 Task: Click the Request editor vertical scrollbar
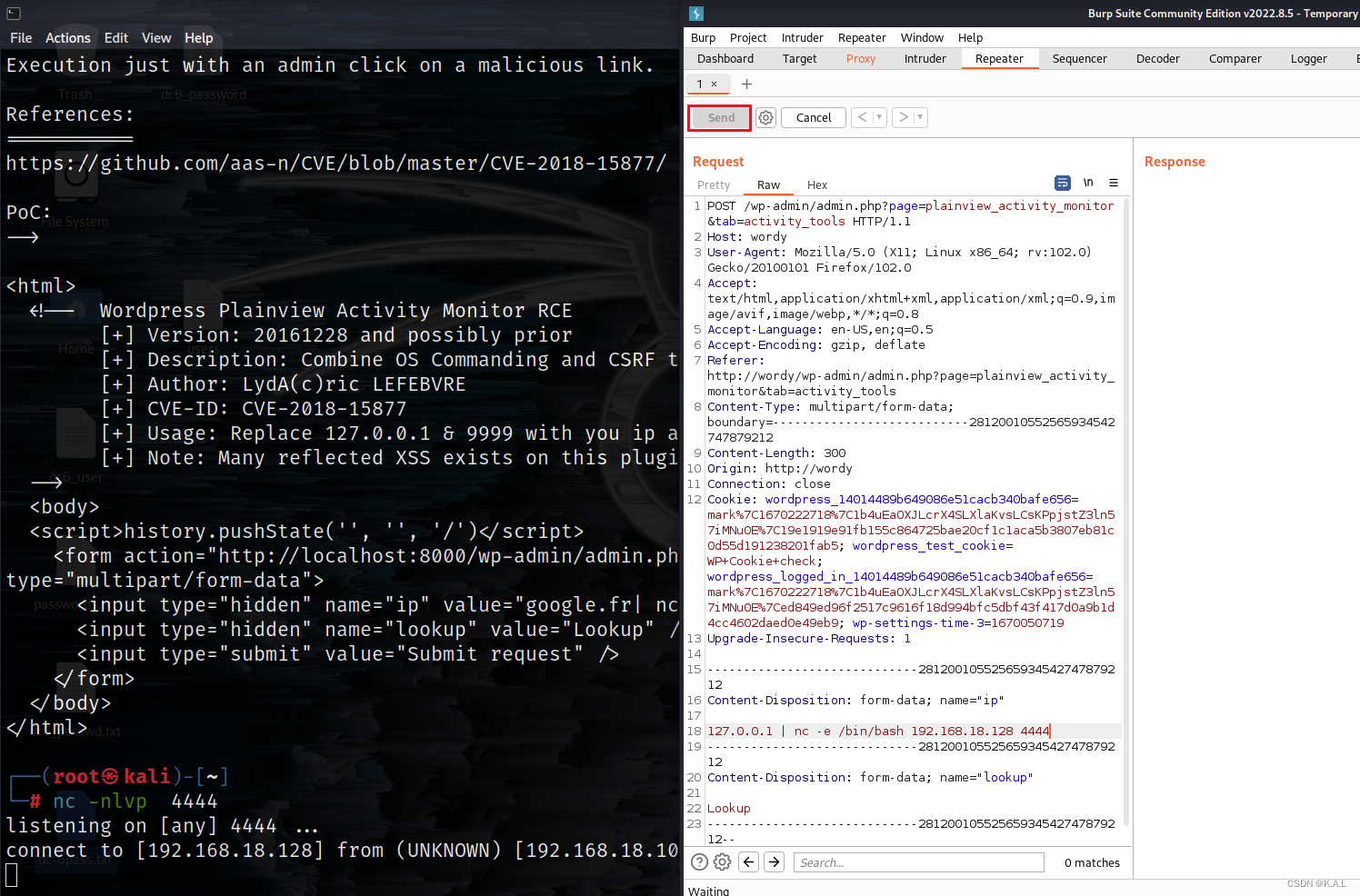(1127, 513)
